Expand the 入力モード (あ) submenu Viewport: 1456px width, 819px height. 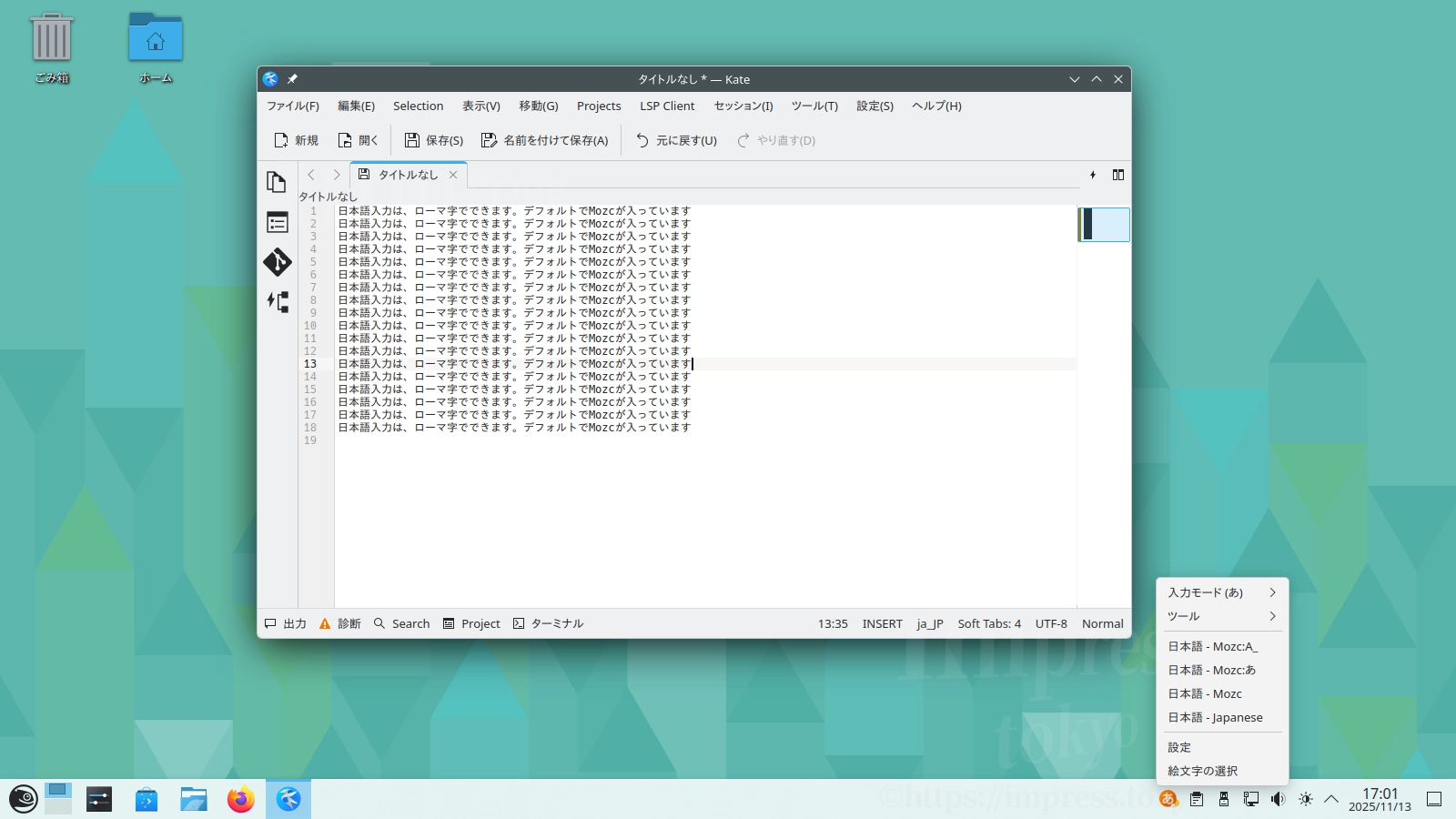[1222, 592]
